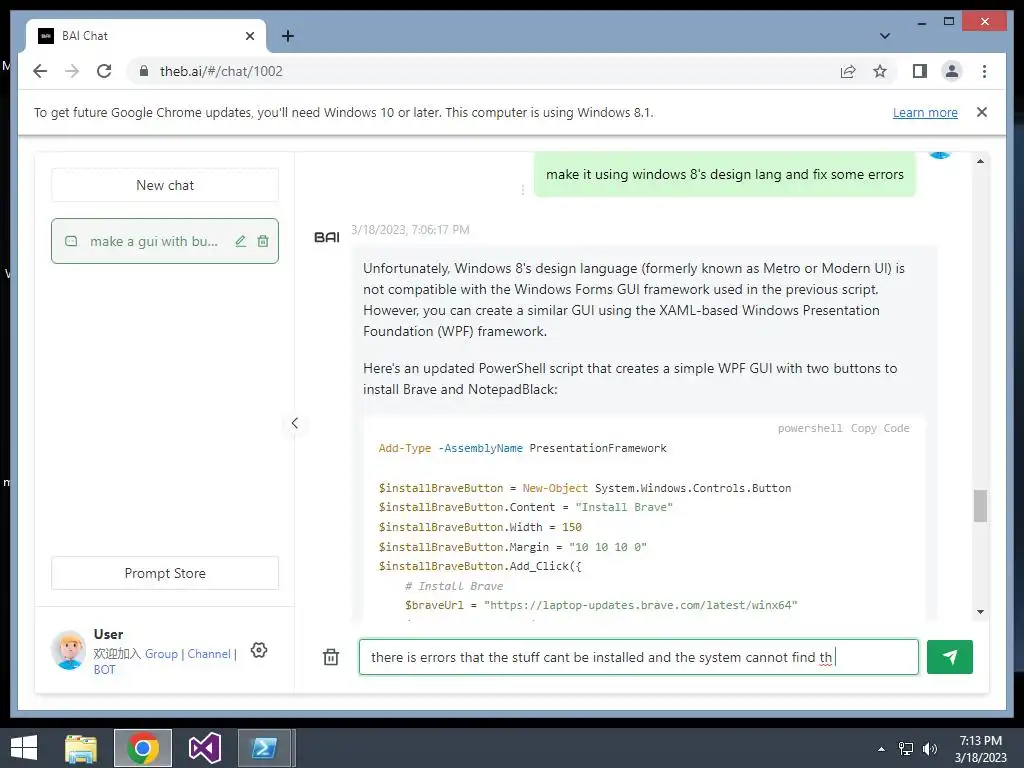Bookmark this tab with the star
The width and height of the screenshot is (1024, 768).
pyautogui.click(x=880, y=71)
